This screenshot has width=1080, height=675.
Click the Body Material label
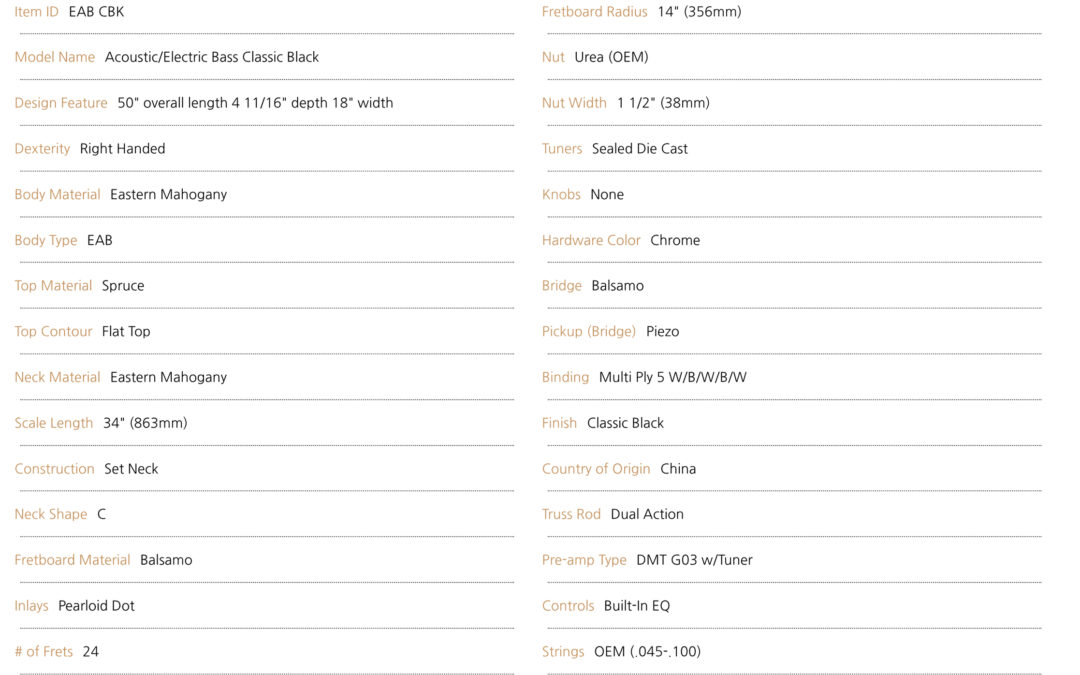pyautogui.click(x=57, y=194)
